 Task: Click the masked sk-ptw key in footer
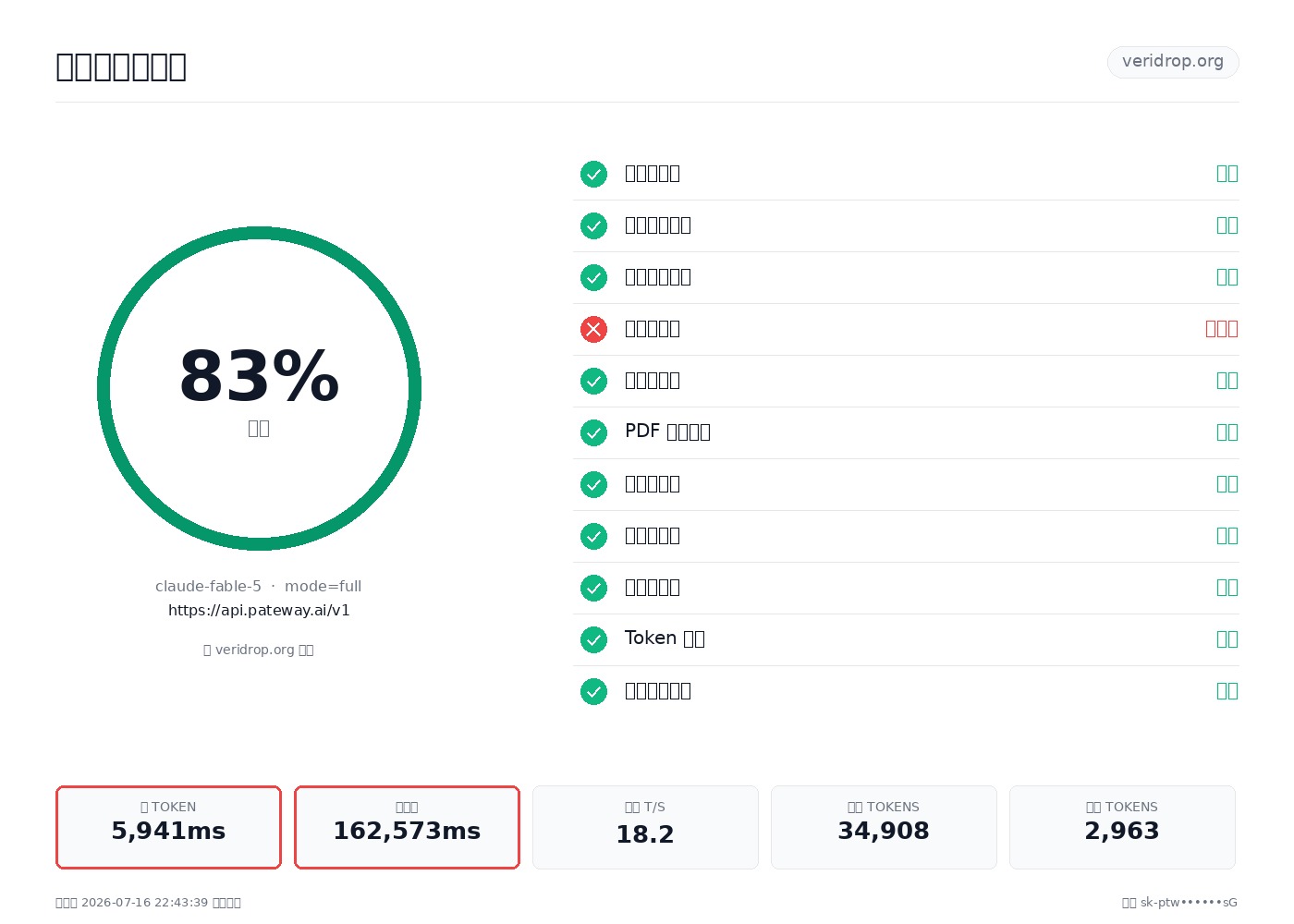(1189, 903)
